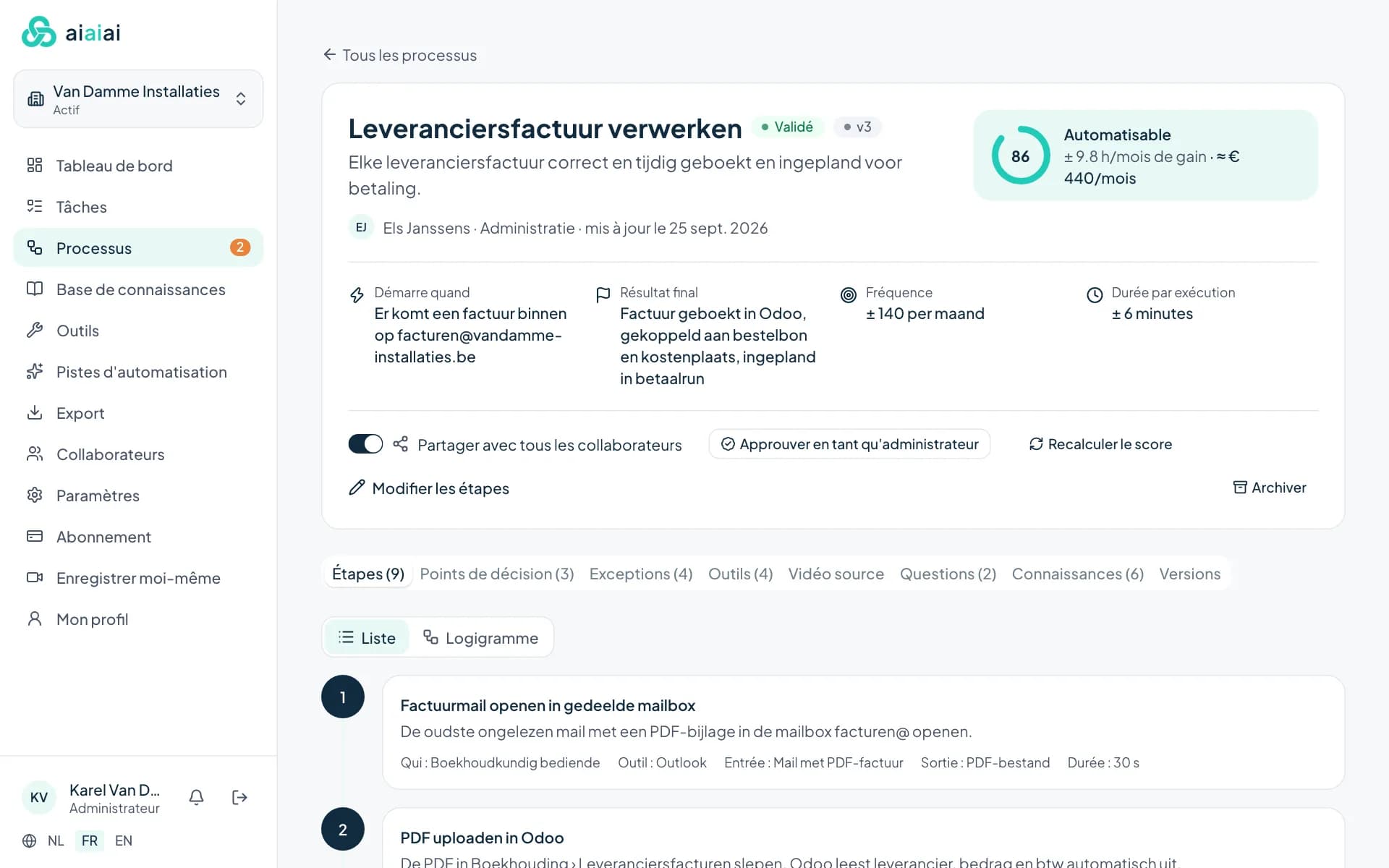1389x868 pixels.
Task: Click Modifier les étapes
Action: 429,488
